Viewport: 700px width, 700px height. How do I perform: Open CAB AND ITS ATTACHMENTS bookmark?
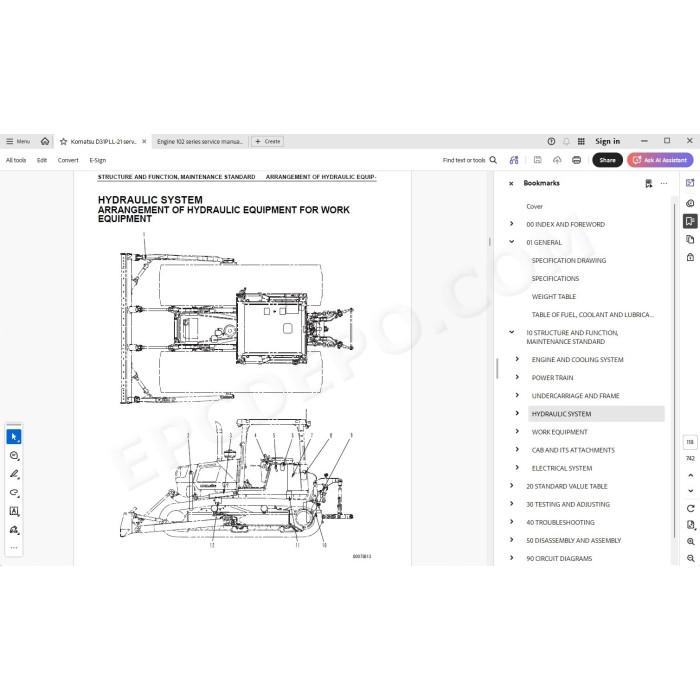click(573, 450)
